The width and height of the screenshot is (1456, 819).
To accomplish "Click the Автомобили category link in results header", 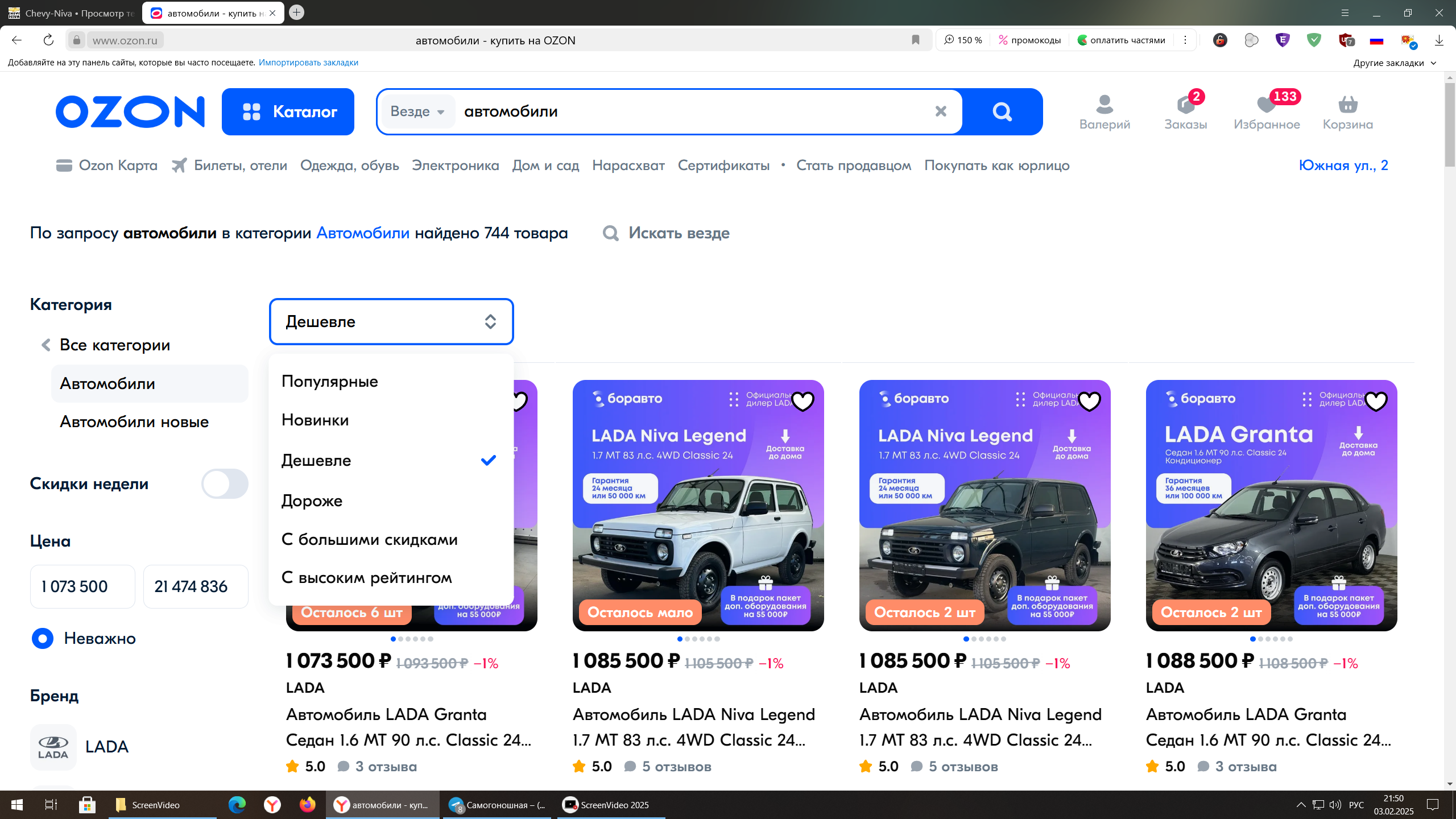I will (x=363, y=233).
